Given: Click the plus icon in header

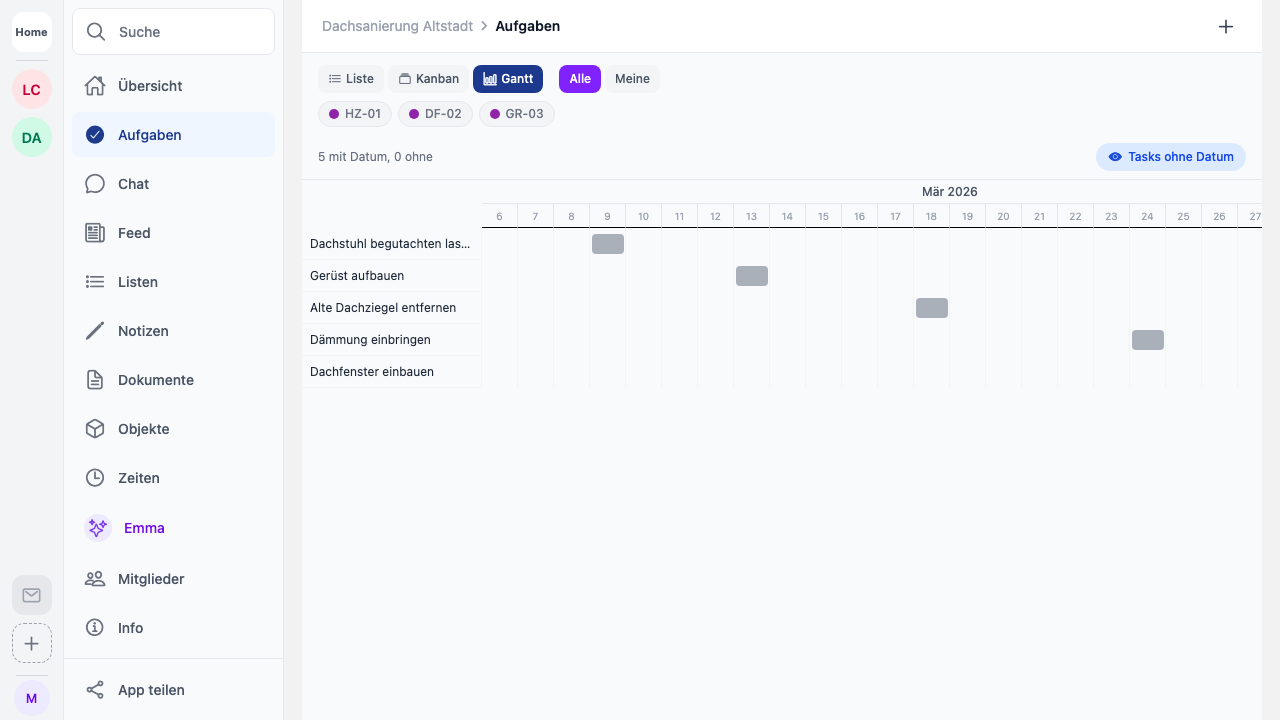Looking at the screenshot, I should click(x=1226, y=27).
